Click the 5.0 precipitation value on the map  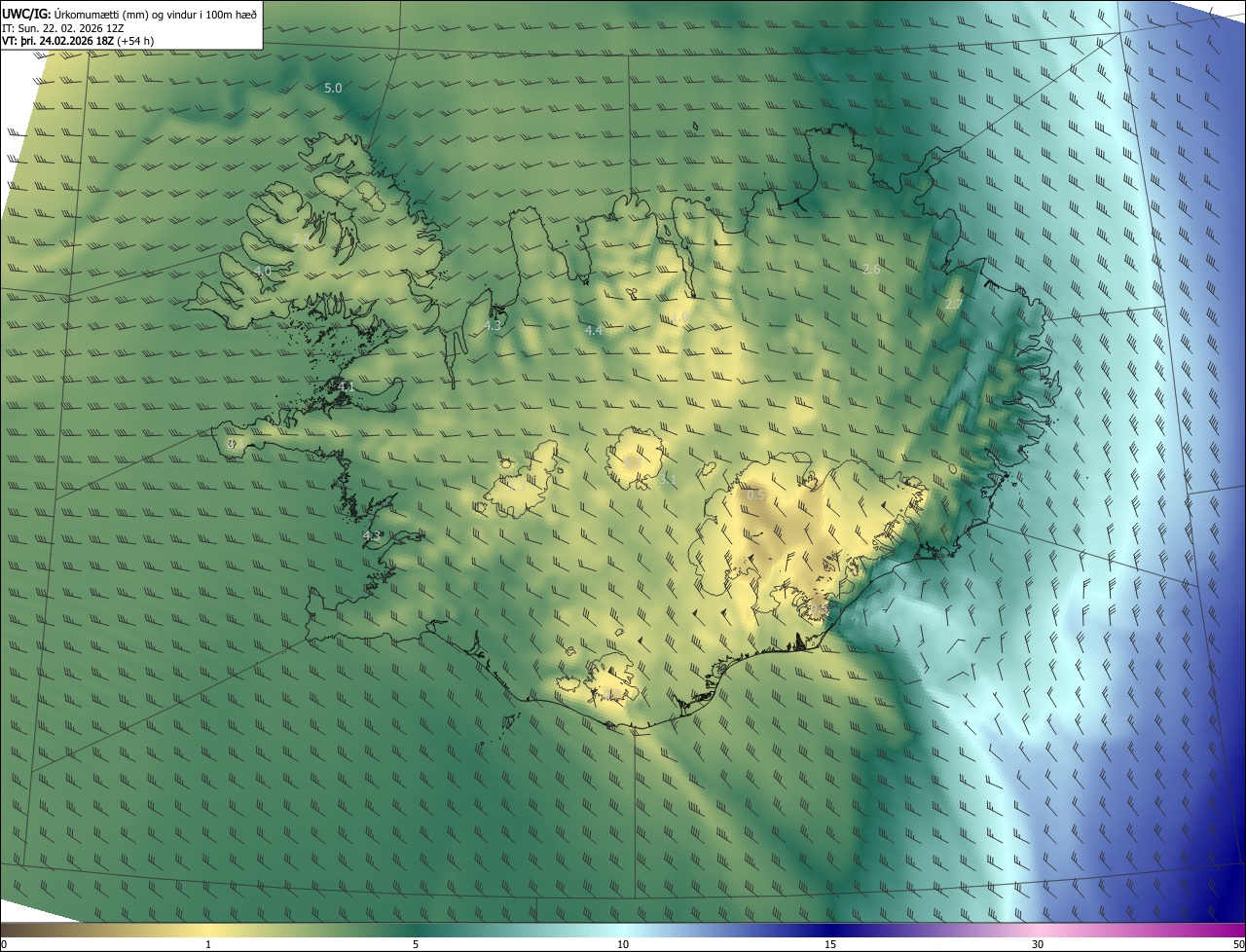(333, 89)
